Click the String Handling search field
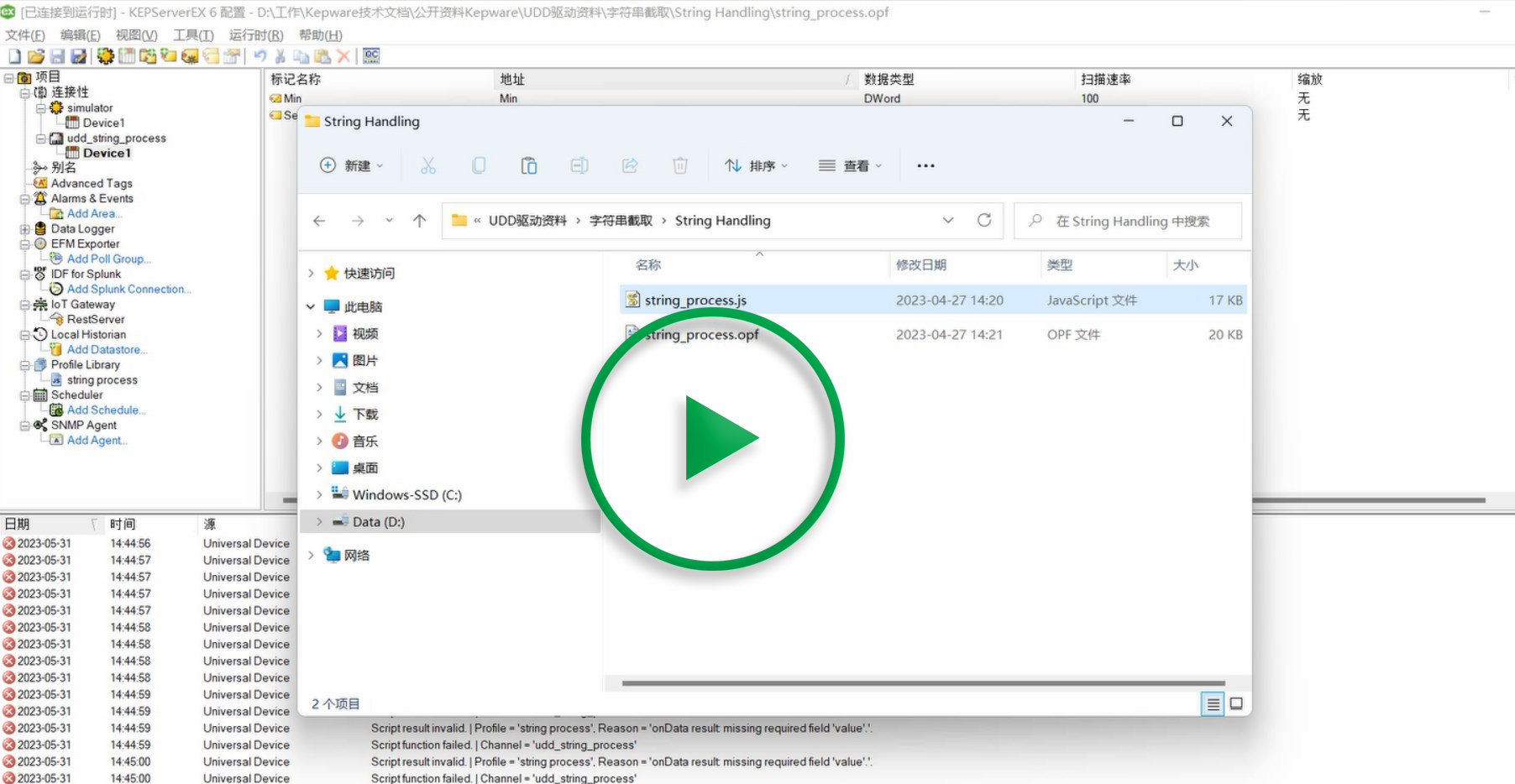Image resolution: width=1515 pixels, height=784 pixels. point(1132,221)
